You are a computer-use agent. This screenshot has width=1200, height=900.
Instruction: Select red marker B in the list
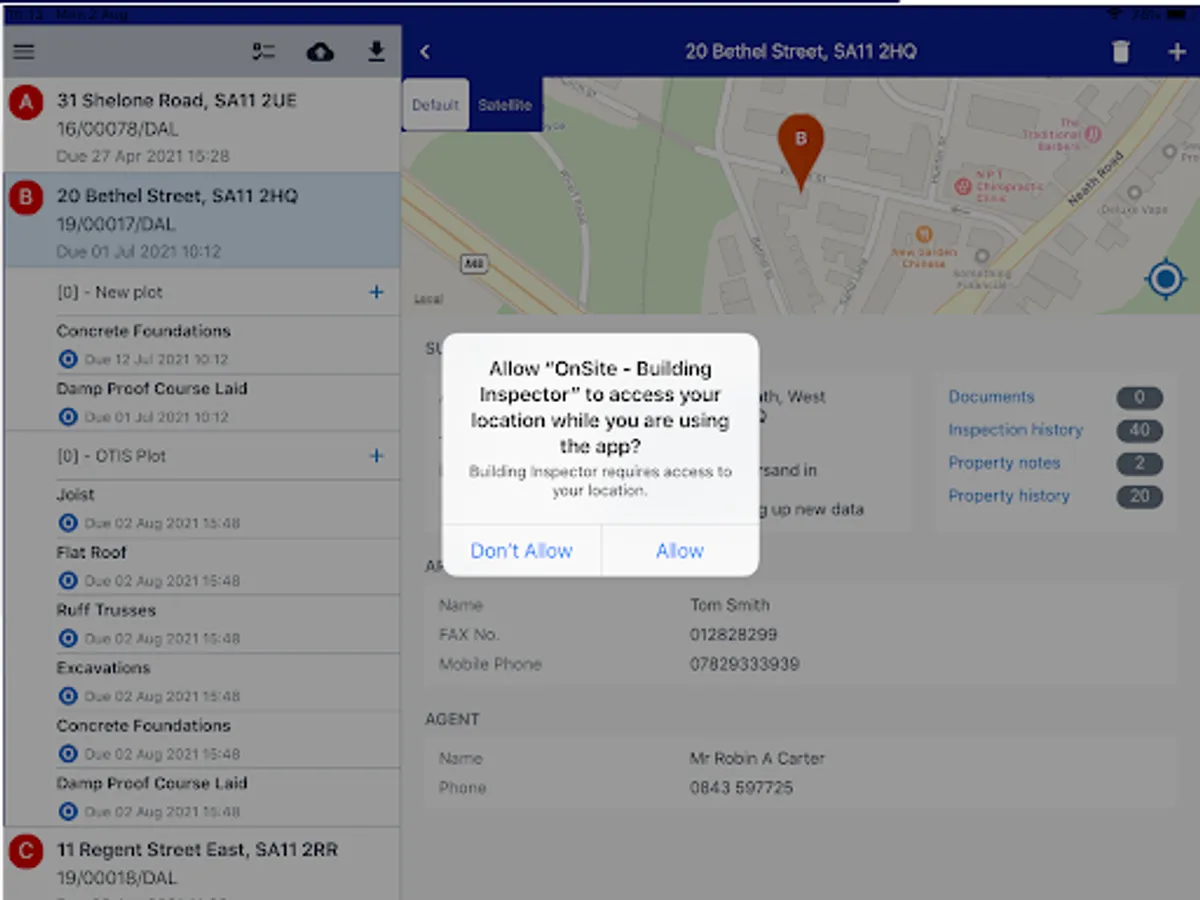click(26, 198)
